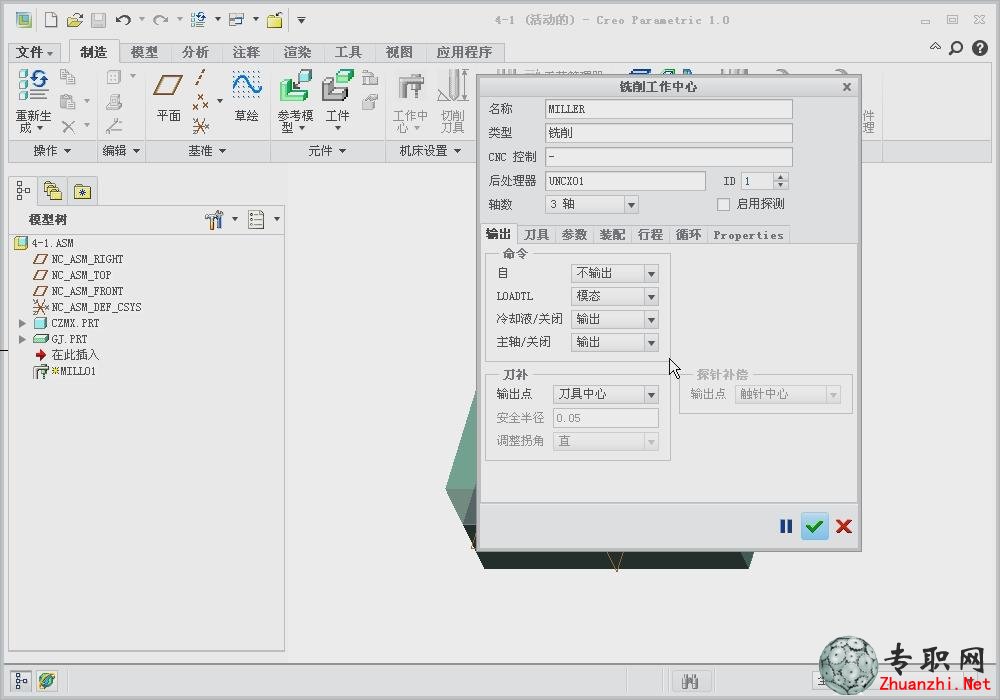Toggle navigator display icon in status bar
This screenshot has height=700, width=1000.
21,682
